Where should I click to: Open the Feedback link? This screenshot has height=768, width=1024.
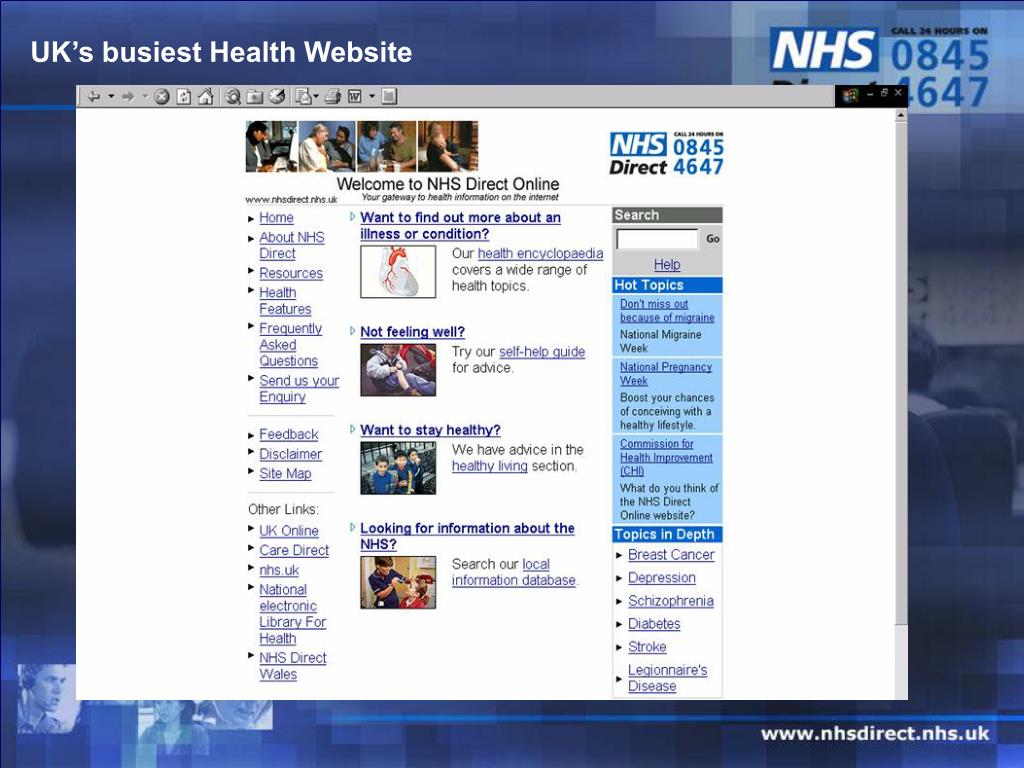289,434
